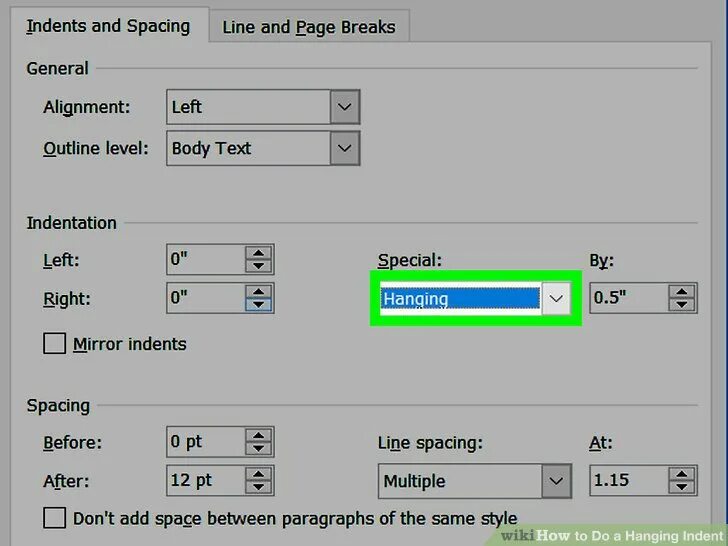
Task: Open the Special indent dropdown showing Hanging
Action: click(557, 298)
